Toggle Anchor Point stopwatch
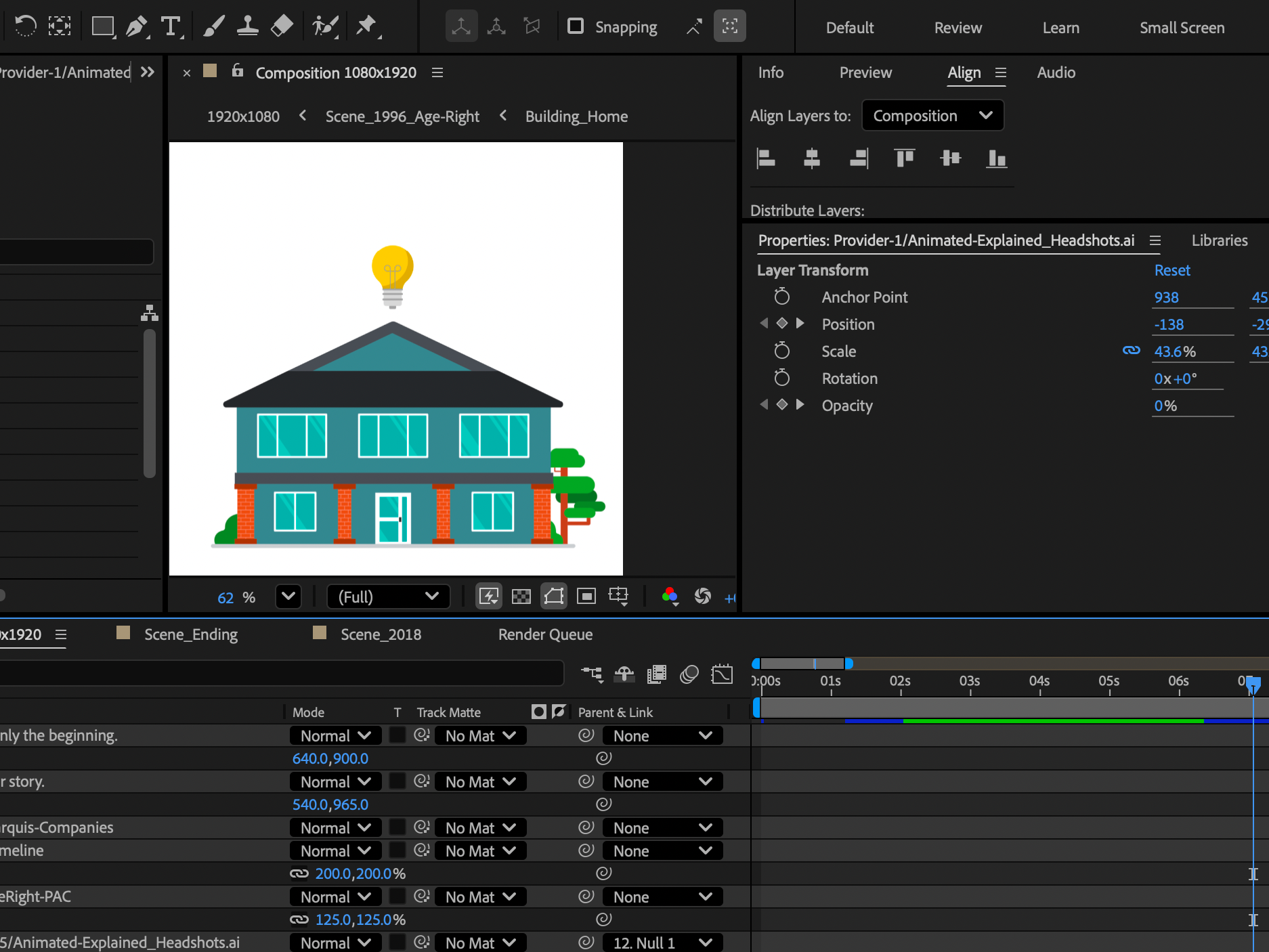Screen dimensions: 1269x952 (x=782, y=297)
